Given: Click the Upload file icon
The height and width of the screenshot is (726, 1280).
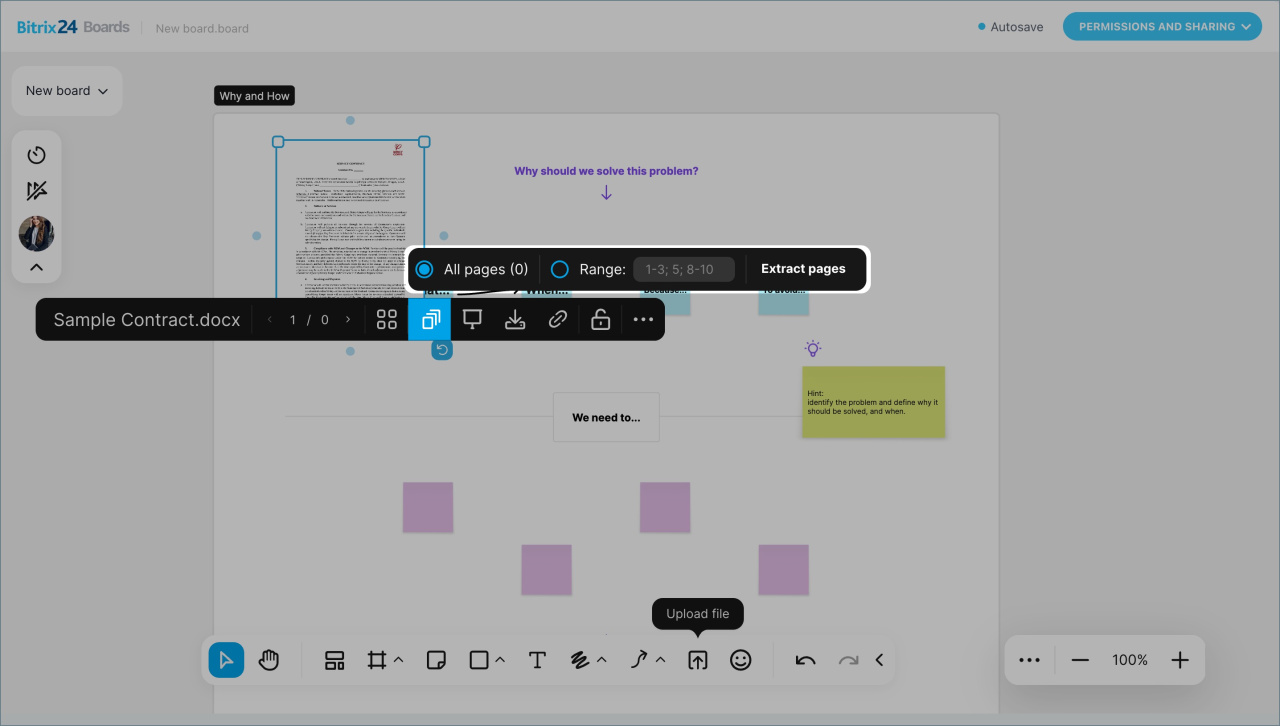Looking at the screenshot, I should (698, 660).
